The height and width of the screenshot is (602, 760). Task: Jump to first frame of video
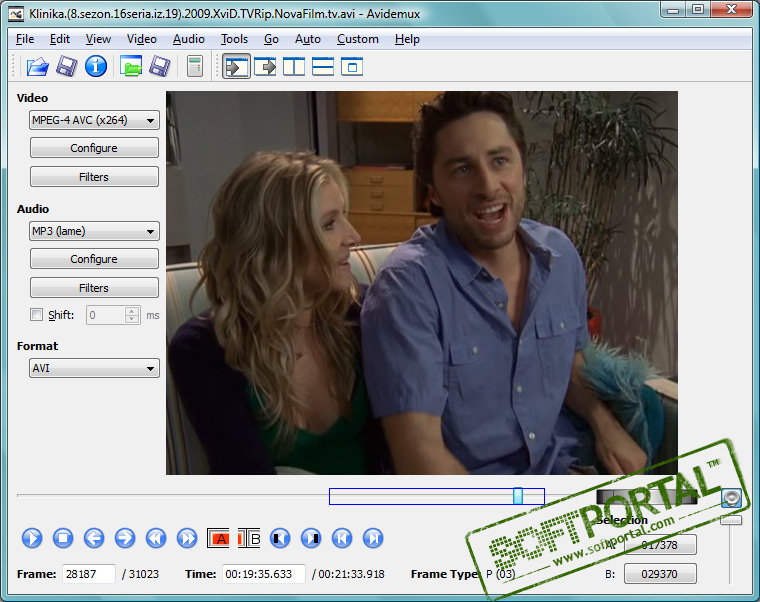click(342, 538)
